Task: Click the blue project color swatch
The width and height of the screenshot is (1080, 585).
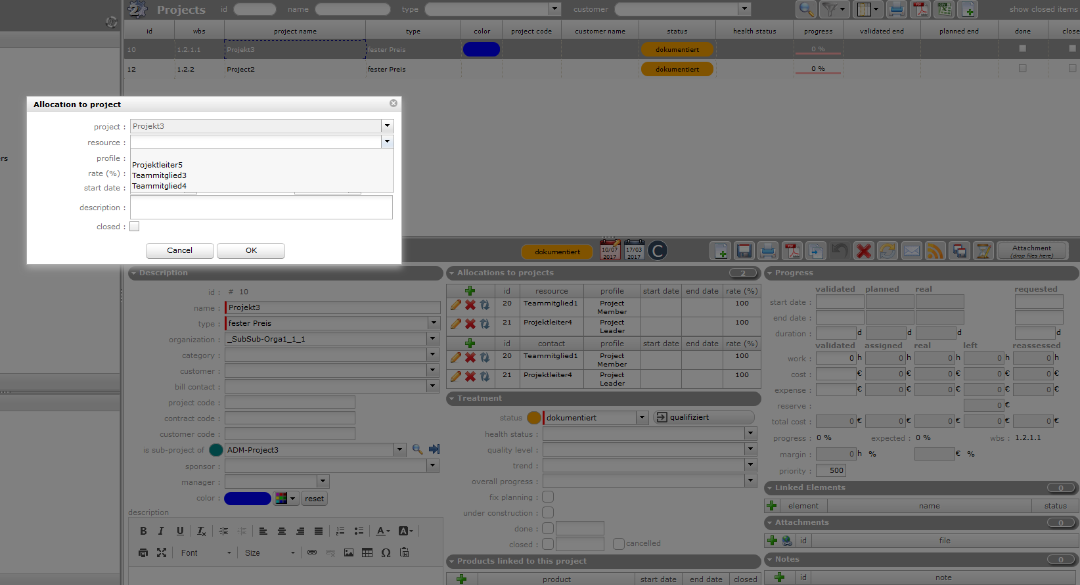Action: (x=247, y=498)
